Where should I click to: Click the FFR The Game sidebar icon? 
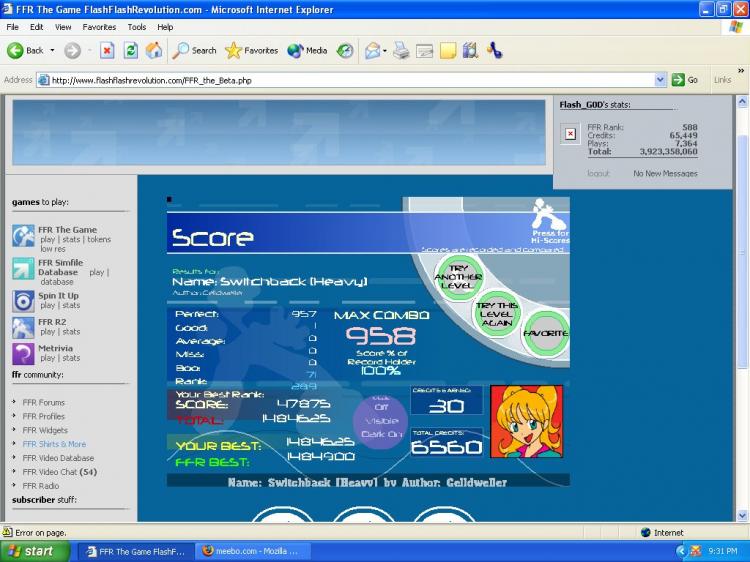[x=23, y=235]
